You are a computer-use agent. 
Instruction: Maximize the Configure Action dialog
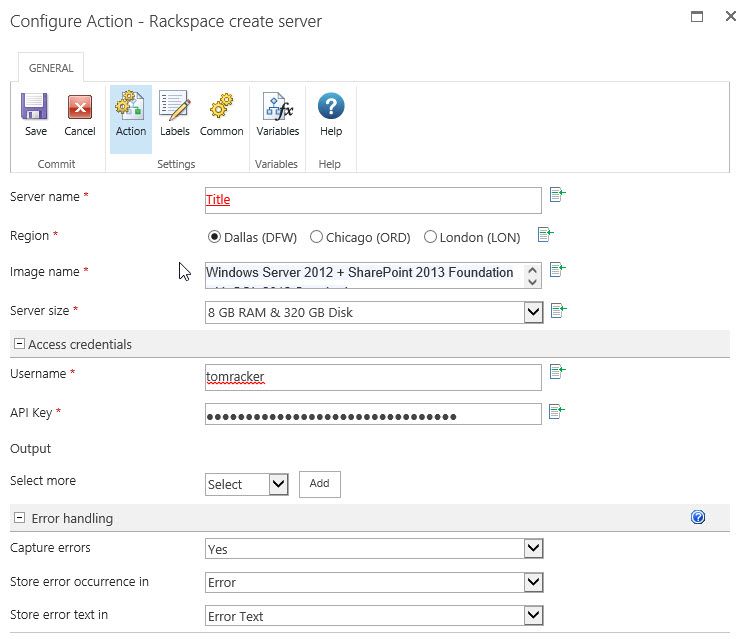point(697,17)
